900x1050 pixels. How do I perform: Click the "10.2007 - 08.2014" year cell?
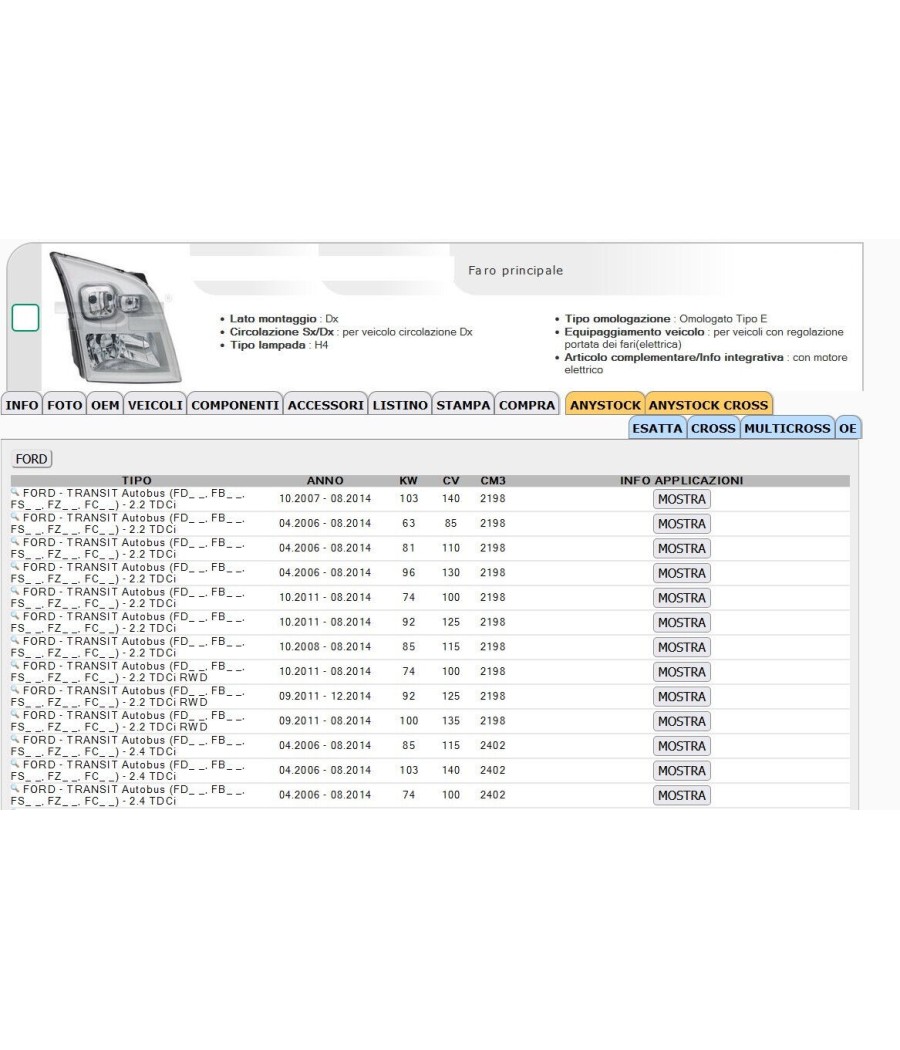point(325,499)
